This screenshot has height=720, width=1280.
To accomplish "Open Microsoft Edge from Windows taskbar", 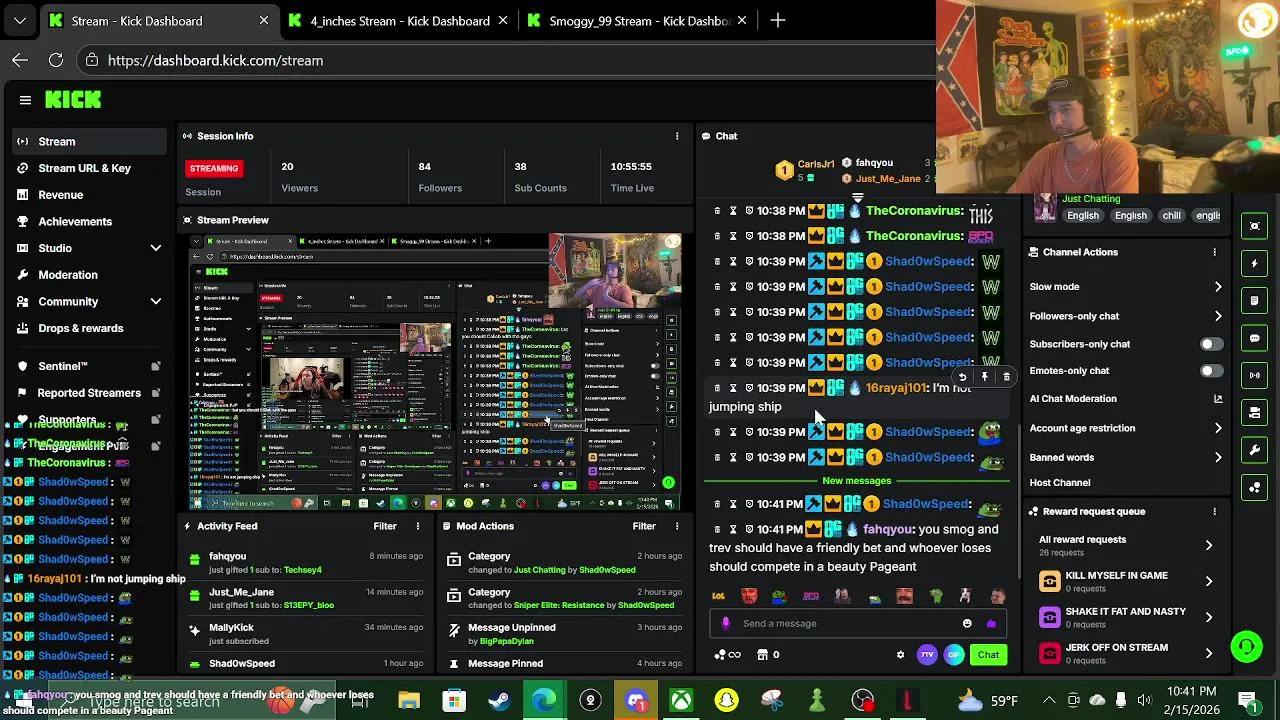I will click(544, 701).
